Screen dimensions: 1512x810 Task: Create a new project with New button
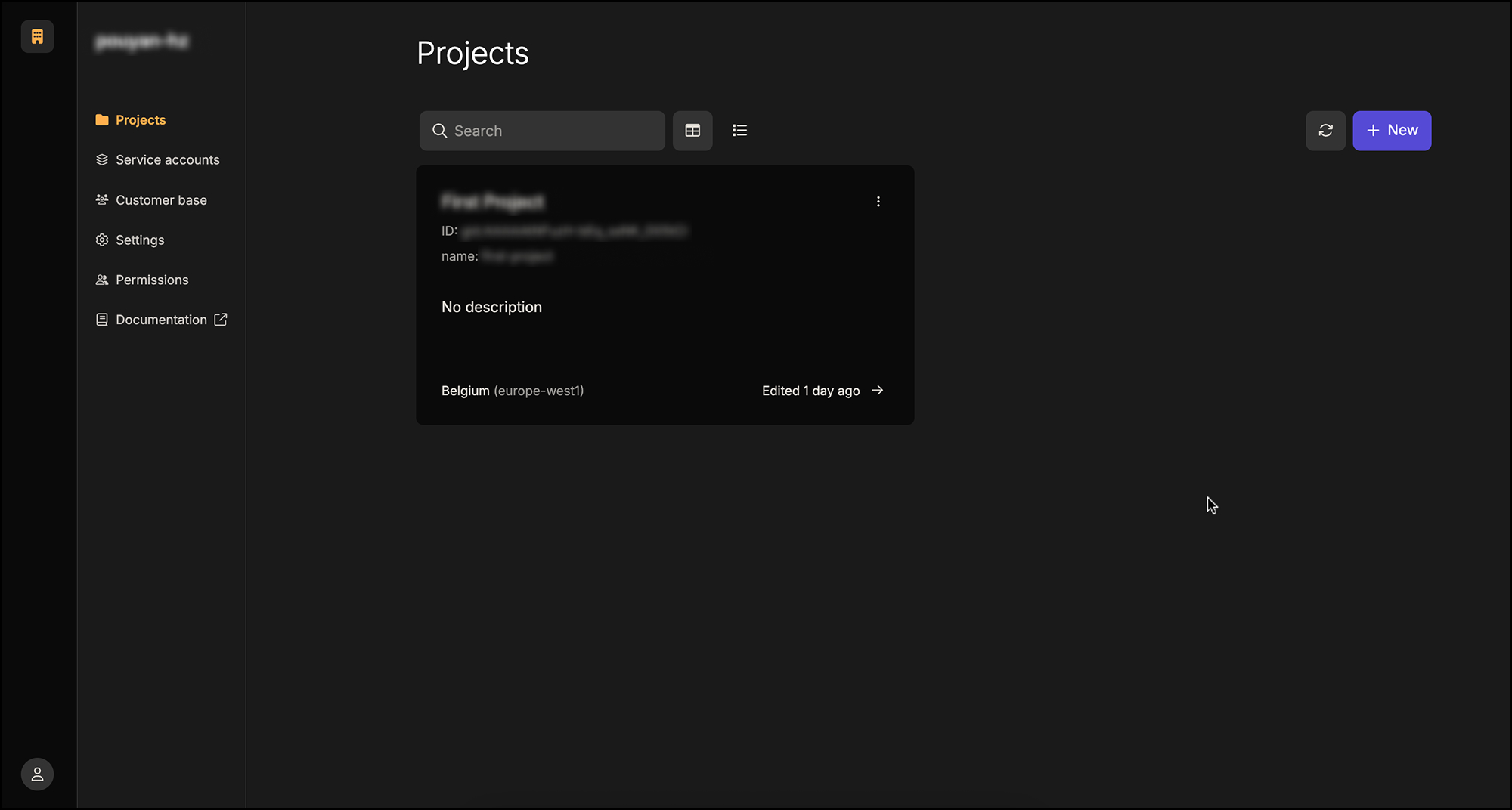tap(1392, 130)
